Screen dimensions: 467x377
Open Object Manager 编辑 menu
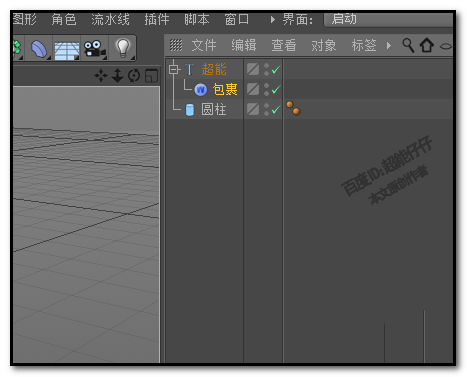tap(244, 45)
